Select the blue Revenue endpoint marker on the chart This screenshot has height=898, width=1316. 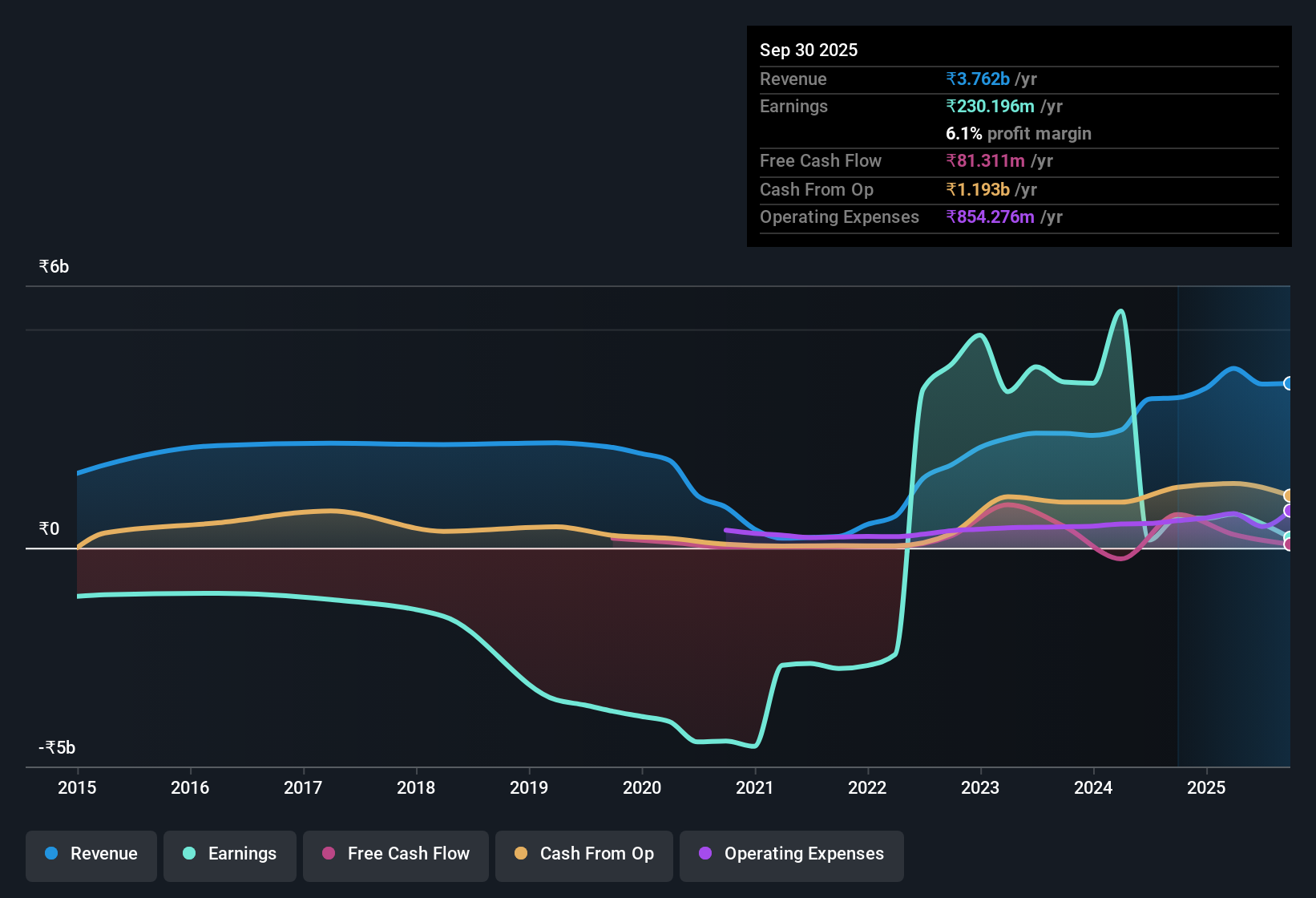pos(1288,384)
